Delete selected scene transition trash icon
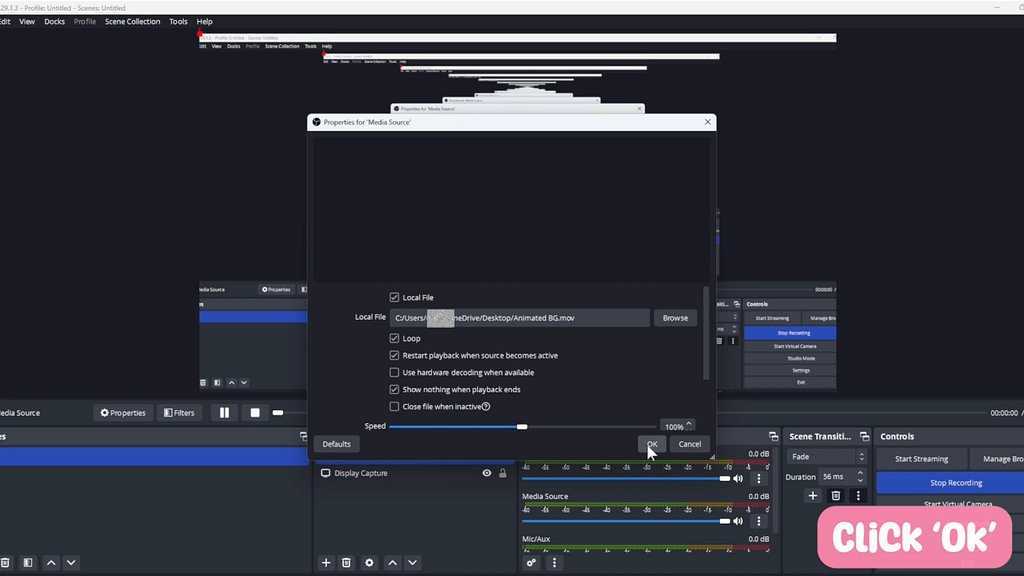This screenshot has width=1024, height=576. (x=836, y=495)
